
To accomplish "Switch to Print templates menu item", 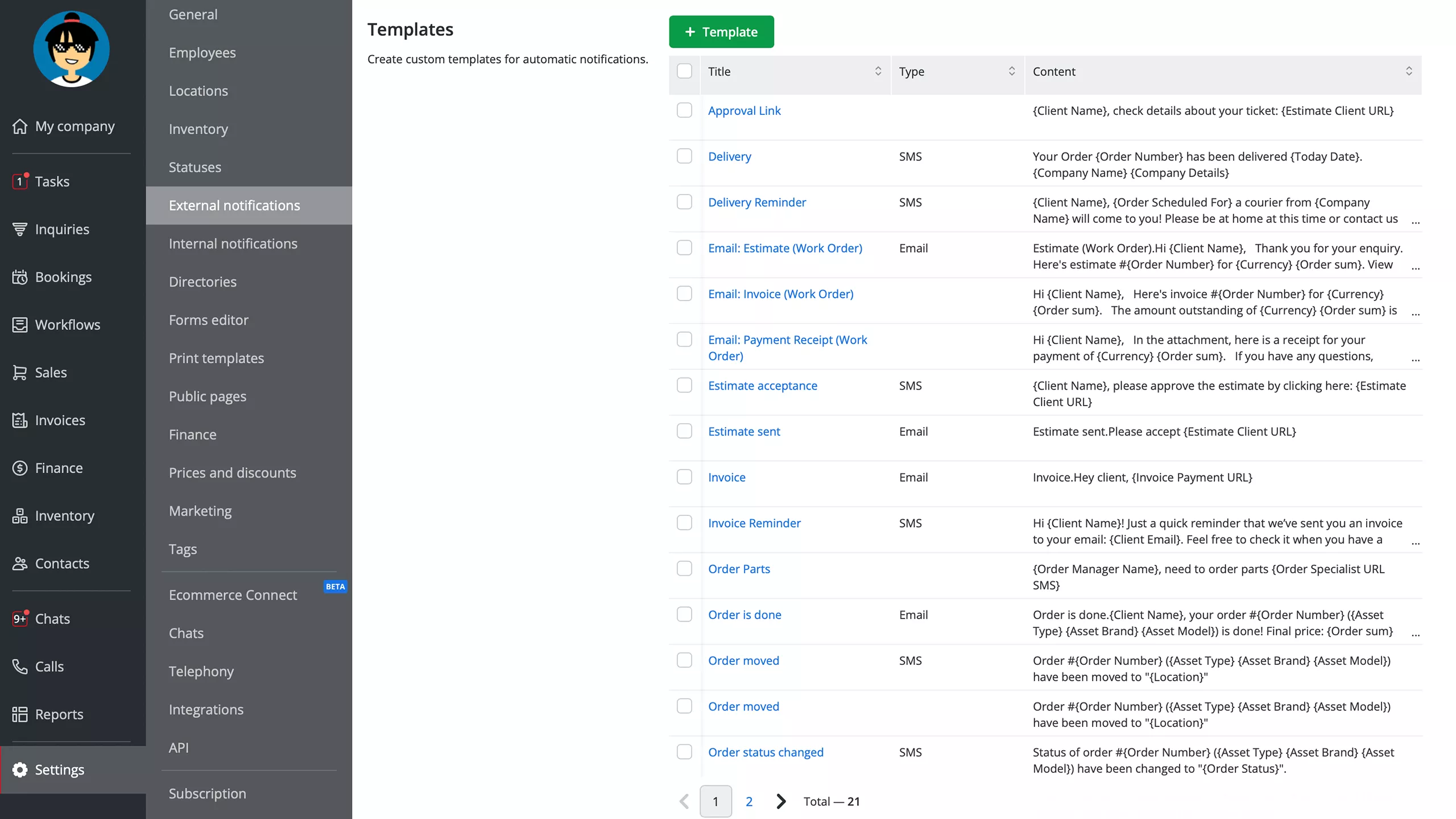I will (x=216, y=358).
